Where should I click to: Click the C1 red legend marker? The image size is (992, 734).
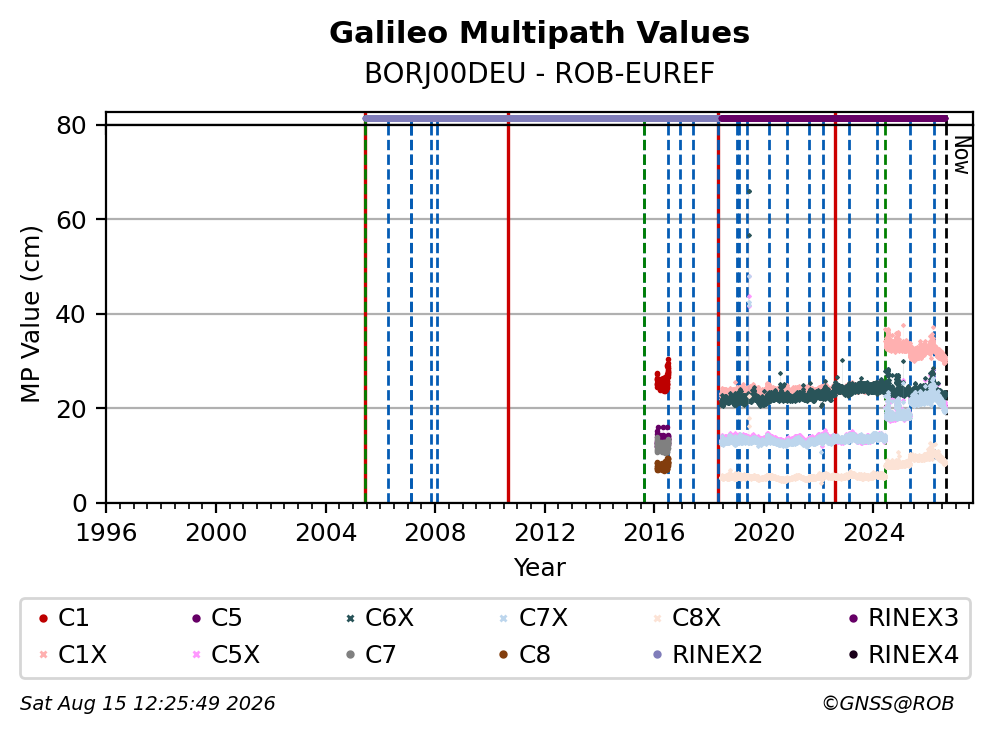pos(43,618)
